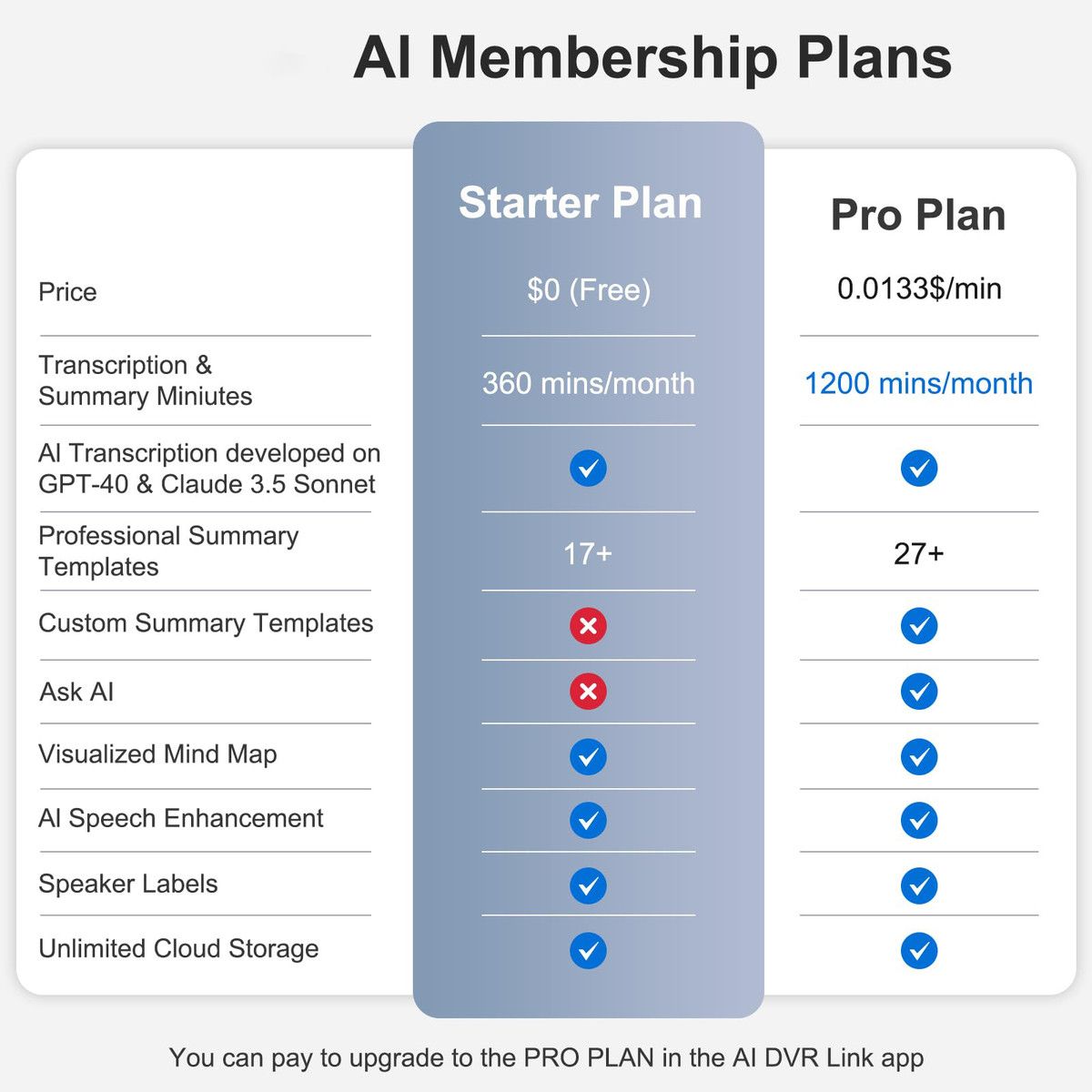The height and width of the screenshot is (1092, 1092).
Task: Click Pro checkmark for Speaker Labels
Action: pyautogui.click(x=919, y=885)
